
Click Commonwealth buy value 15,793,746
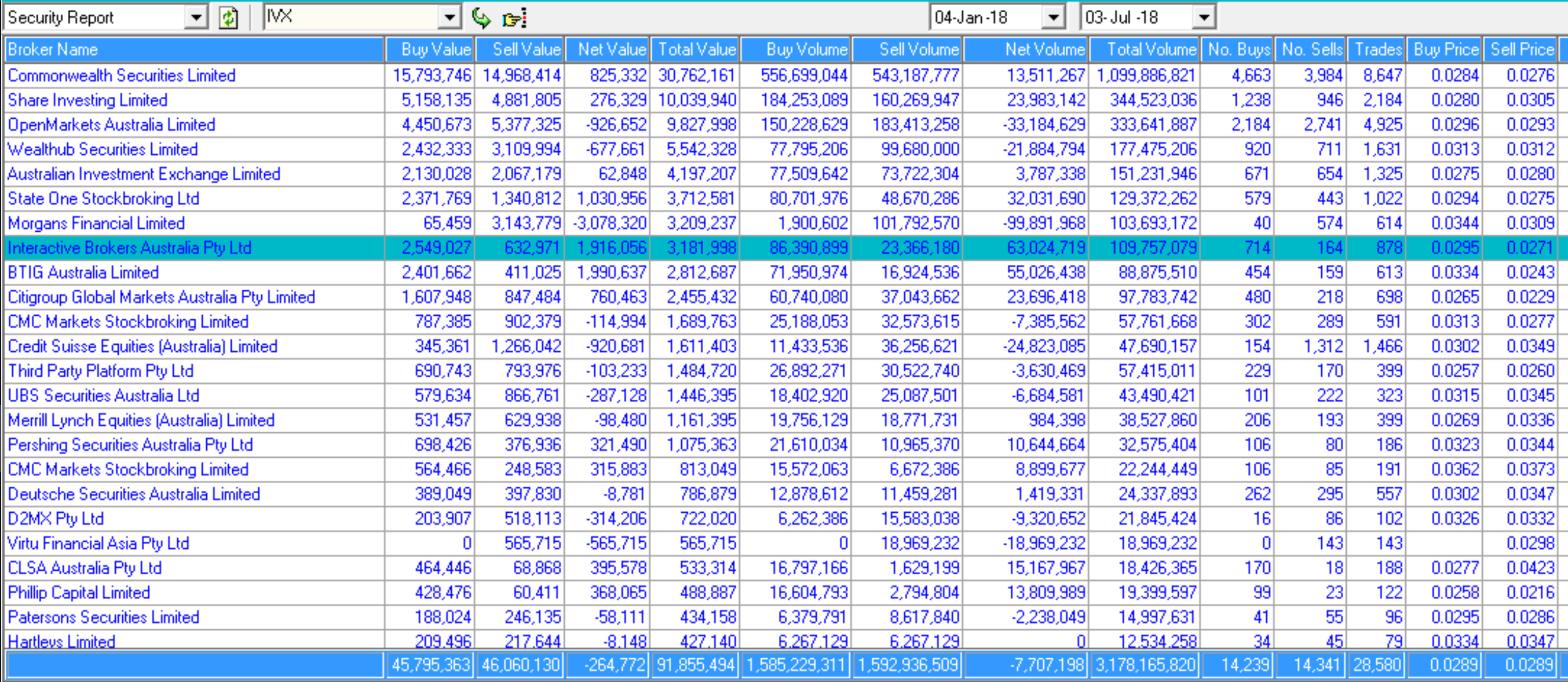(432, 75)
